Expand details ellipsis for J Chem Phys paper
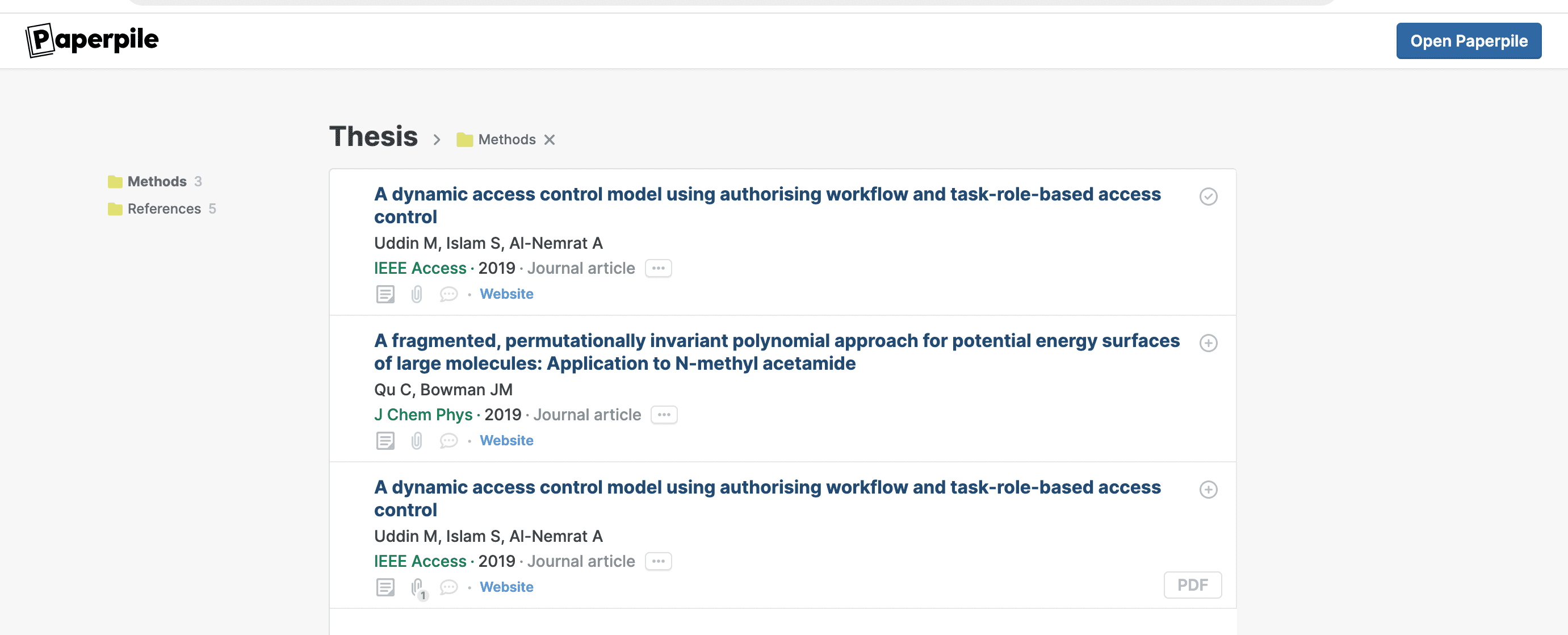This screenshot has width=1568, height=635. pyautogui.click(x=664, y=415)
